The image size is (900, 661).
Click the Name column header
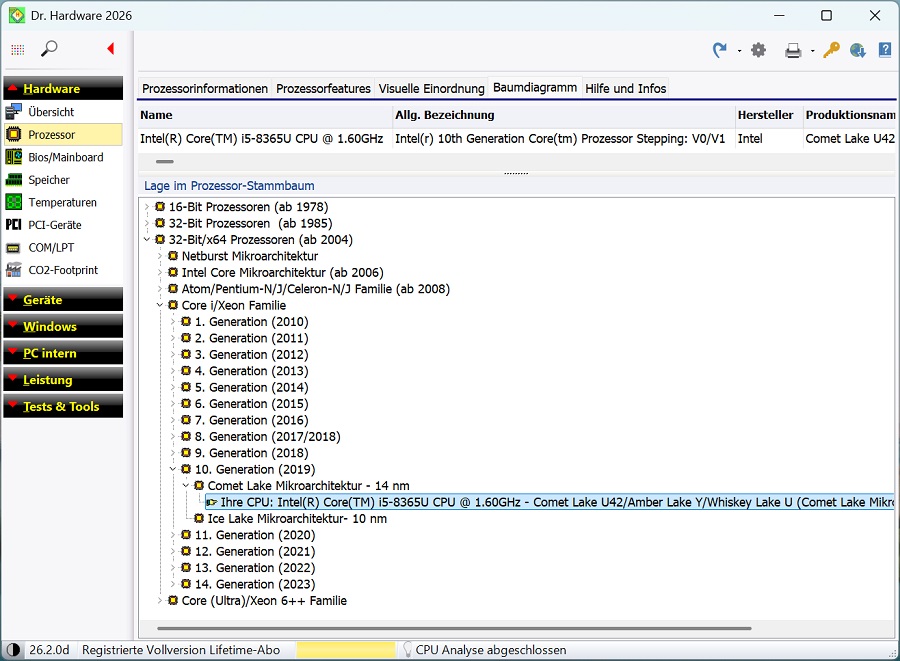click(265, 115)
